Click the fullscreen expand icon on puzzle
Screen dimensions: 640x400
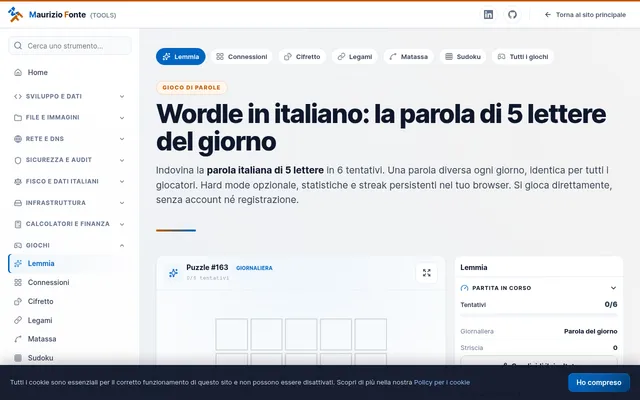(x=427, y=273)
